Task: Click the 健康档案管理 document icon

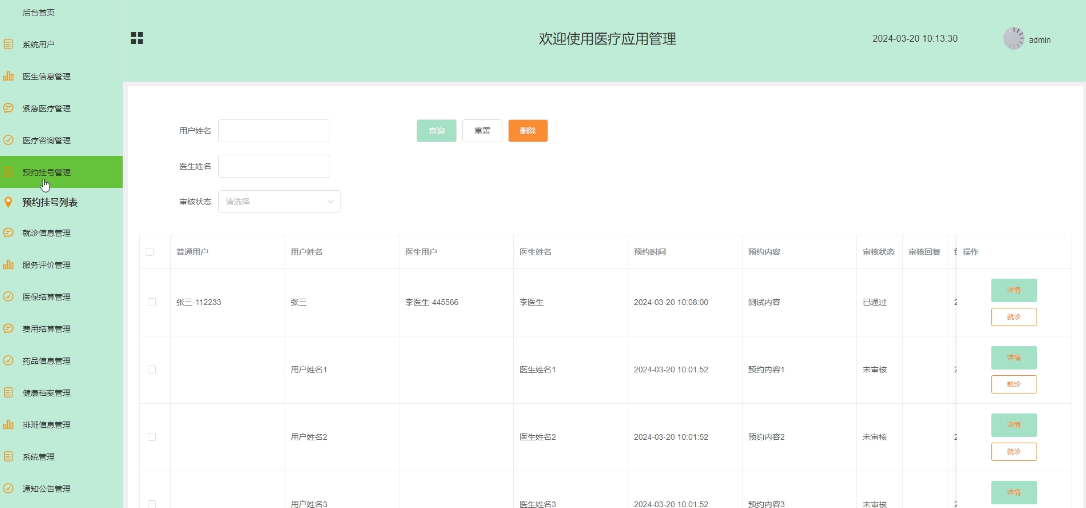Action: tap(8, 392)
